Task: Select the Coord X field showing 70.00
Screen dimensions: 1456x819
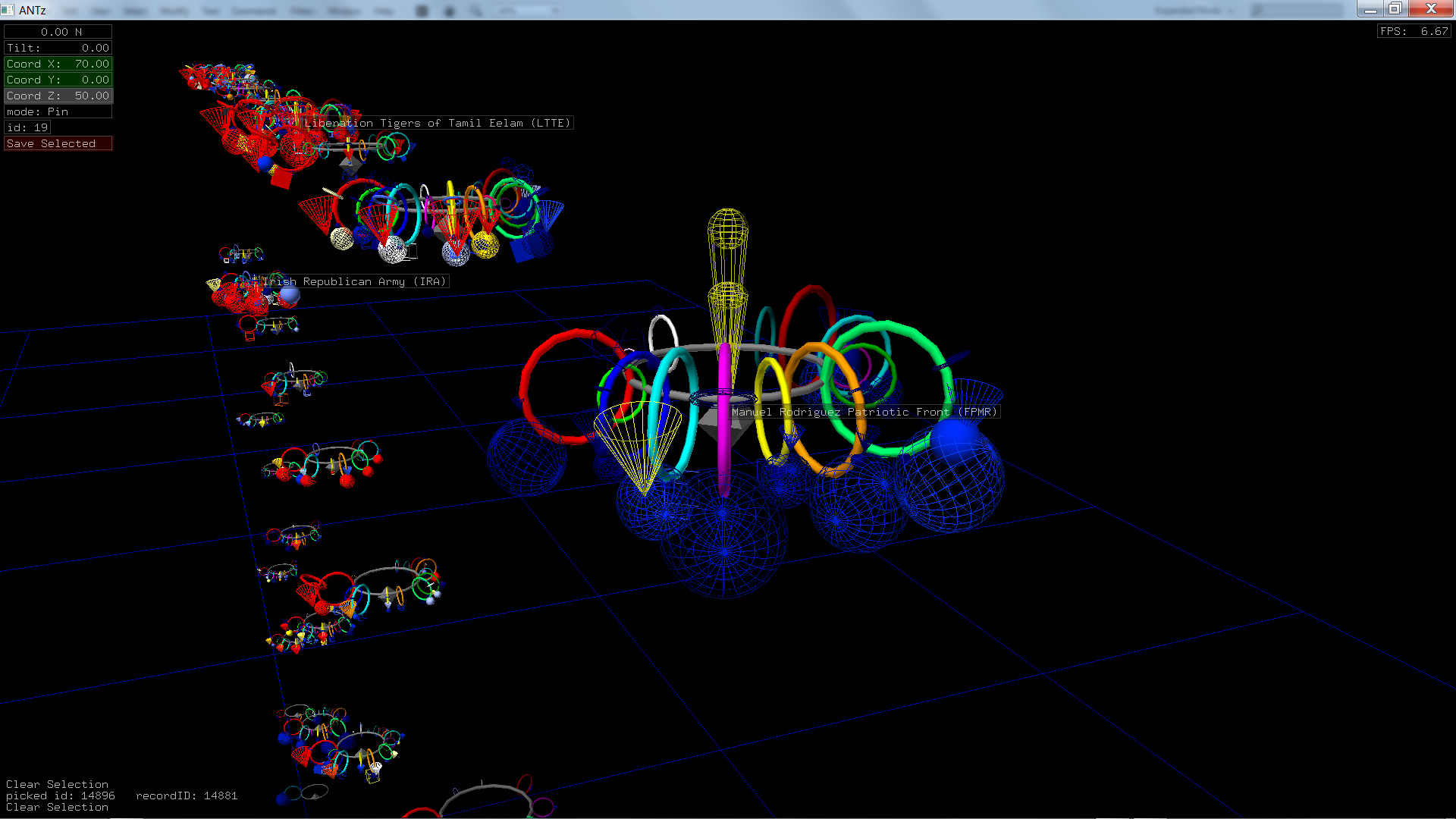Action: 58,64
